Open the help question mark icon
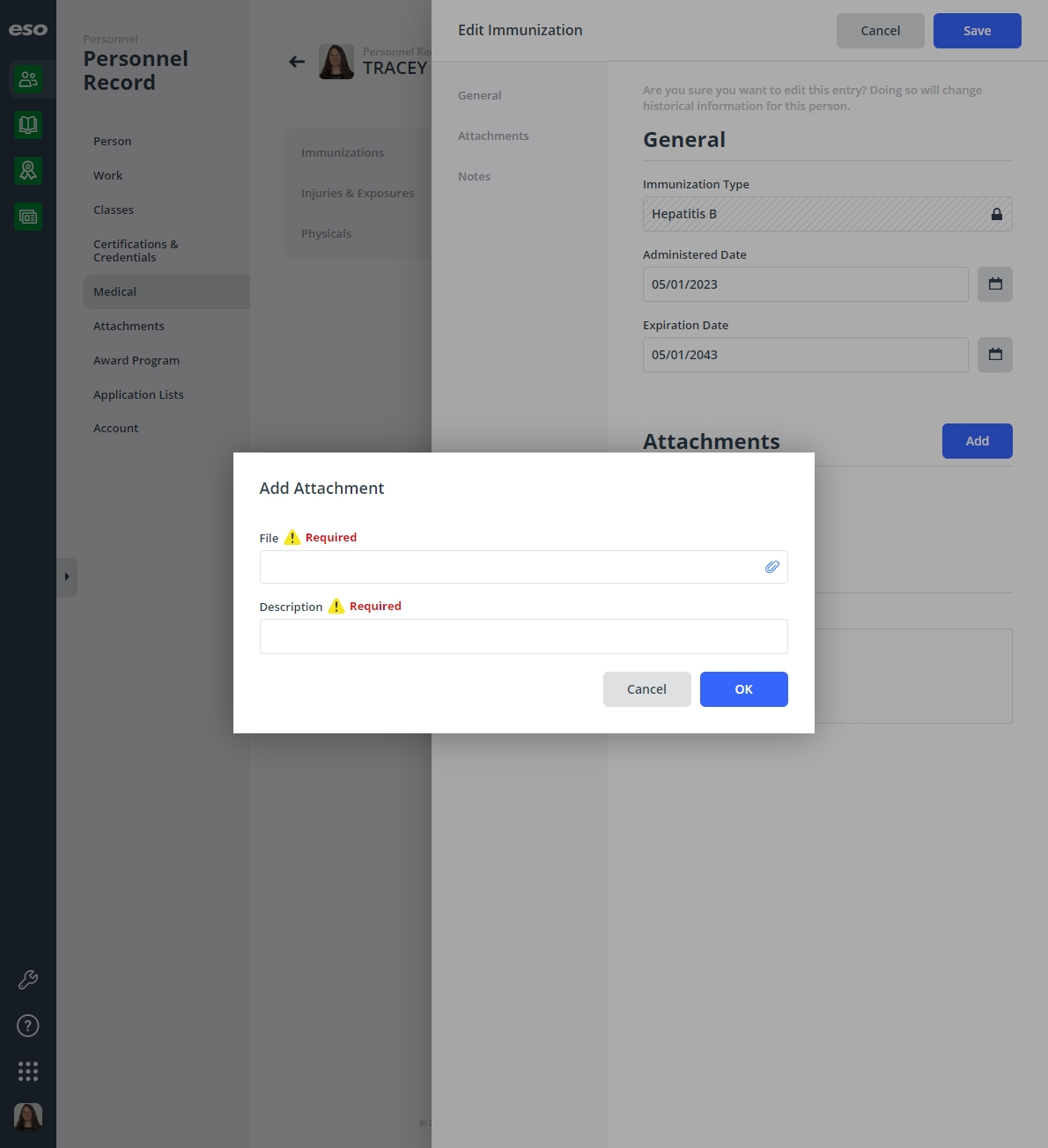Image resolution: width=1048 pixels, height=1148 pixels. [x=28, y=1026]
